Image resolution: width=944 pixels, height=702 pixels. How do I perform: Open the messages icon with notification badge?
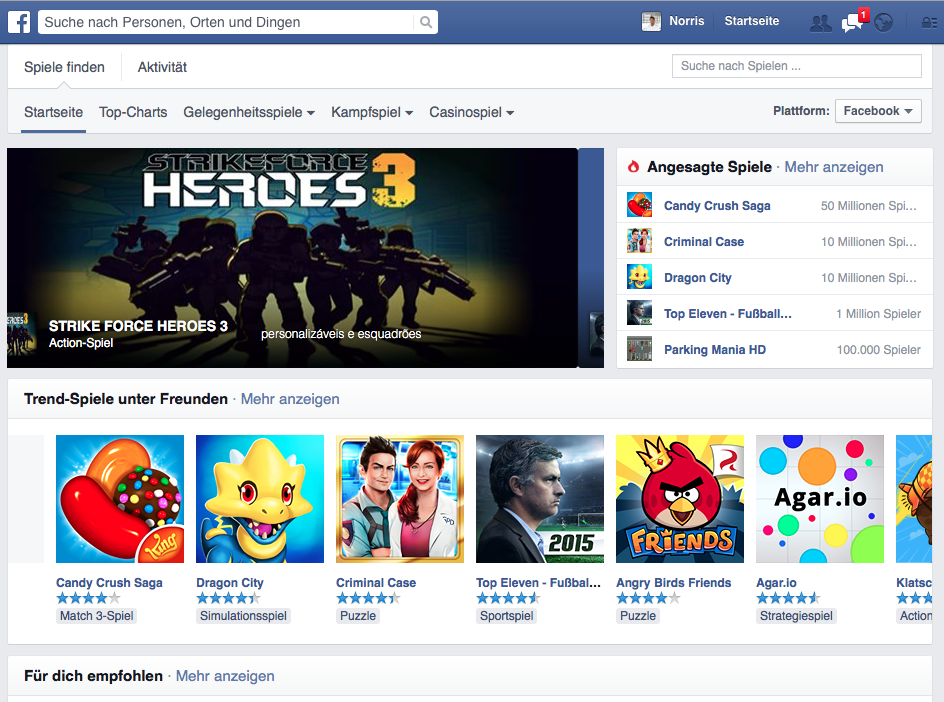(x=853, y=22)
